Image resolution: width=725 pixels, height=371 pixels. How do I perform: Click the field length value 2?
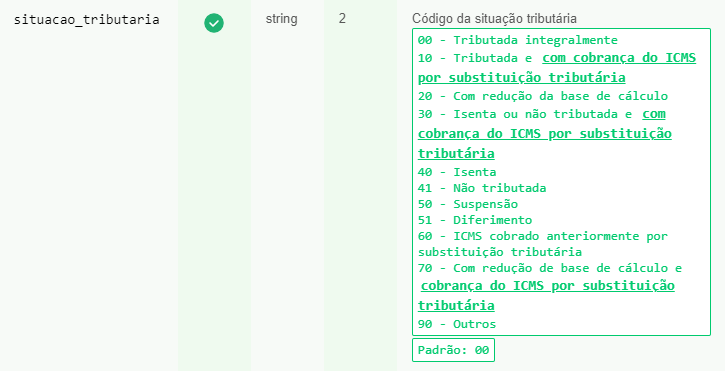[342, 19]
